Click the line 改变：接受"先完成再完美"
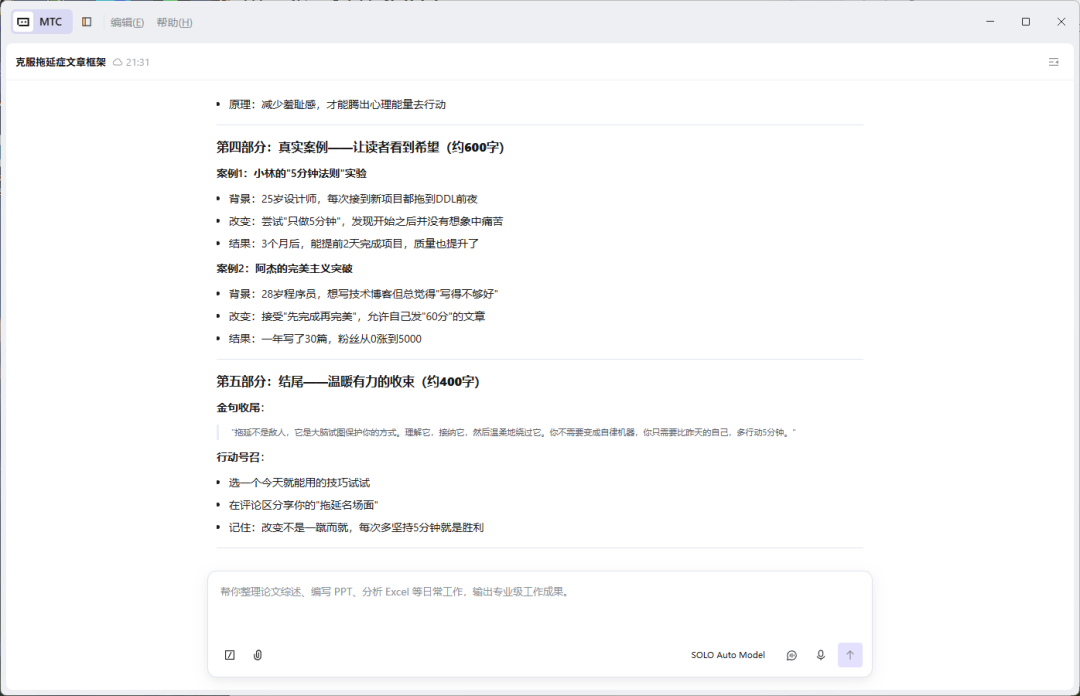 [x=357, y=316]
